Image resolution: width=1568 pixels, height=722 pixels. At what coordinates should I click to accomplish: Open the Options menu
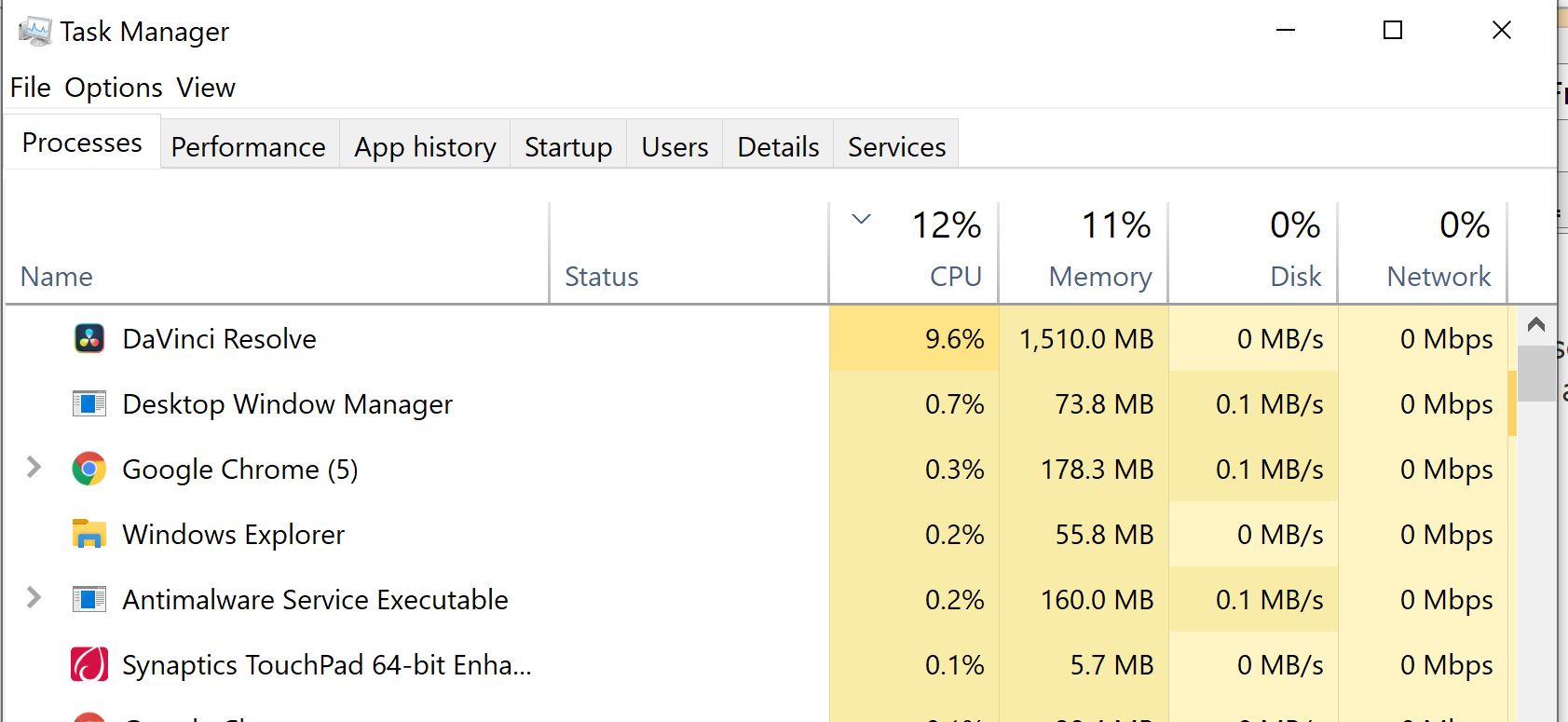(114, 88)
